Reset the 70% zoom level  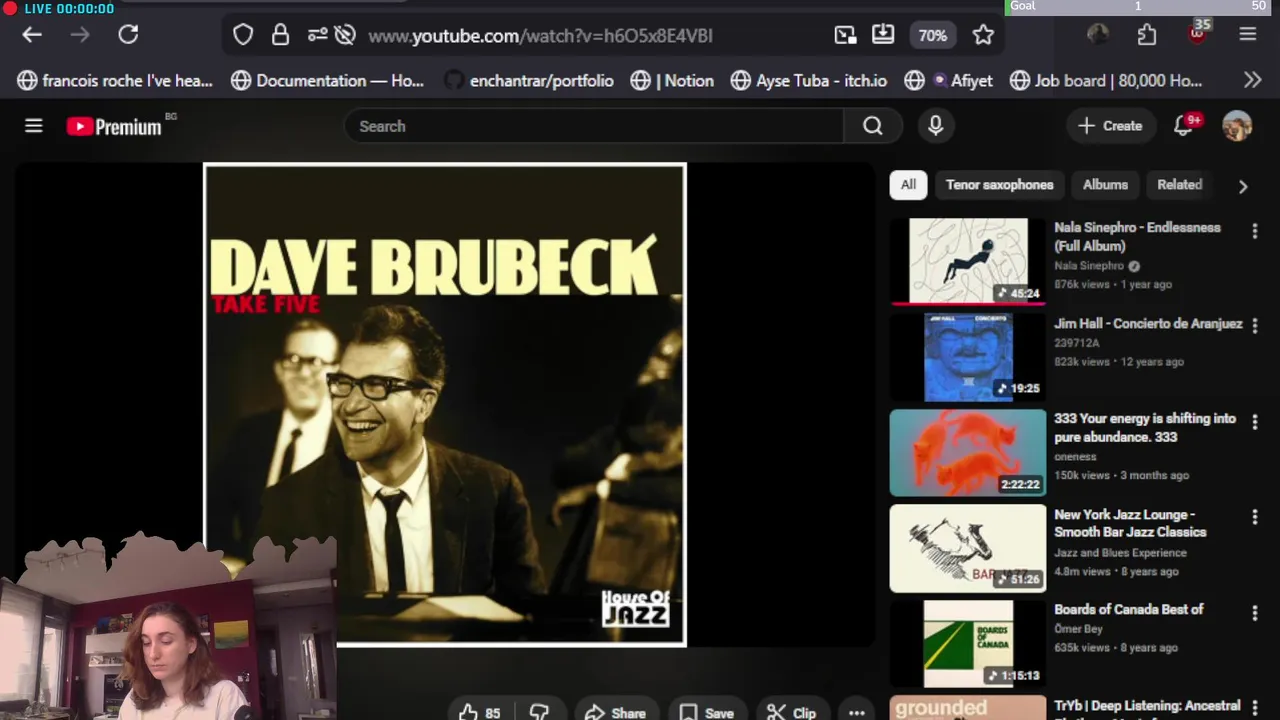[x=932, y=35]
